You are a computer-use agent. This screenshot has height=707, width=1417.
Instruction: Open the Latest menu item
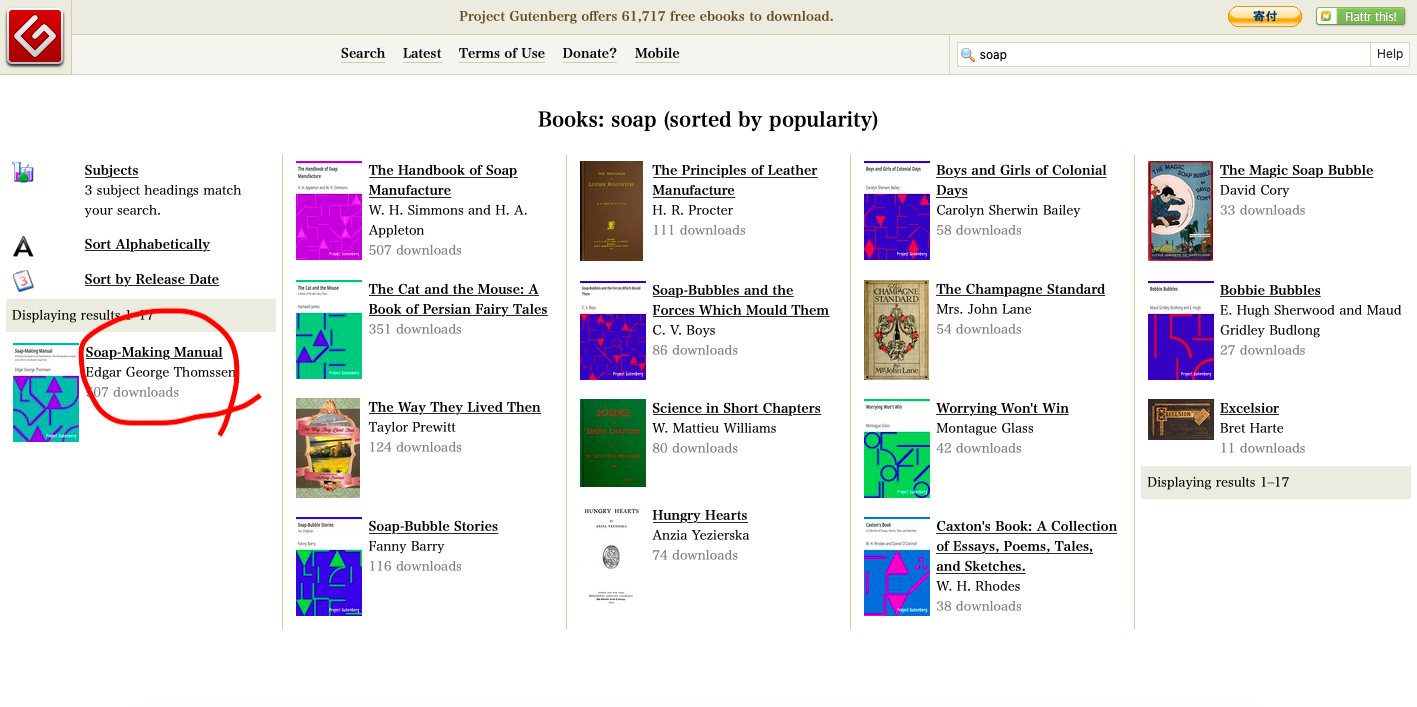coord(422,53)
